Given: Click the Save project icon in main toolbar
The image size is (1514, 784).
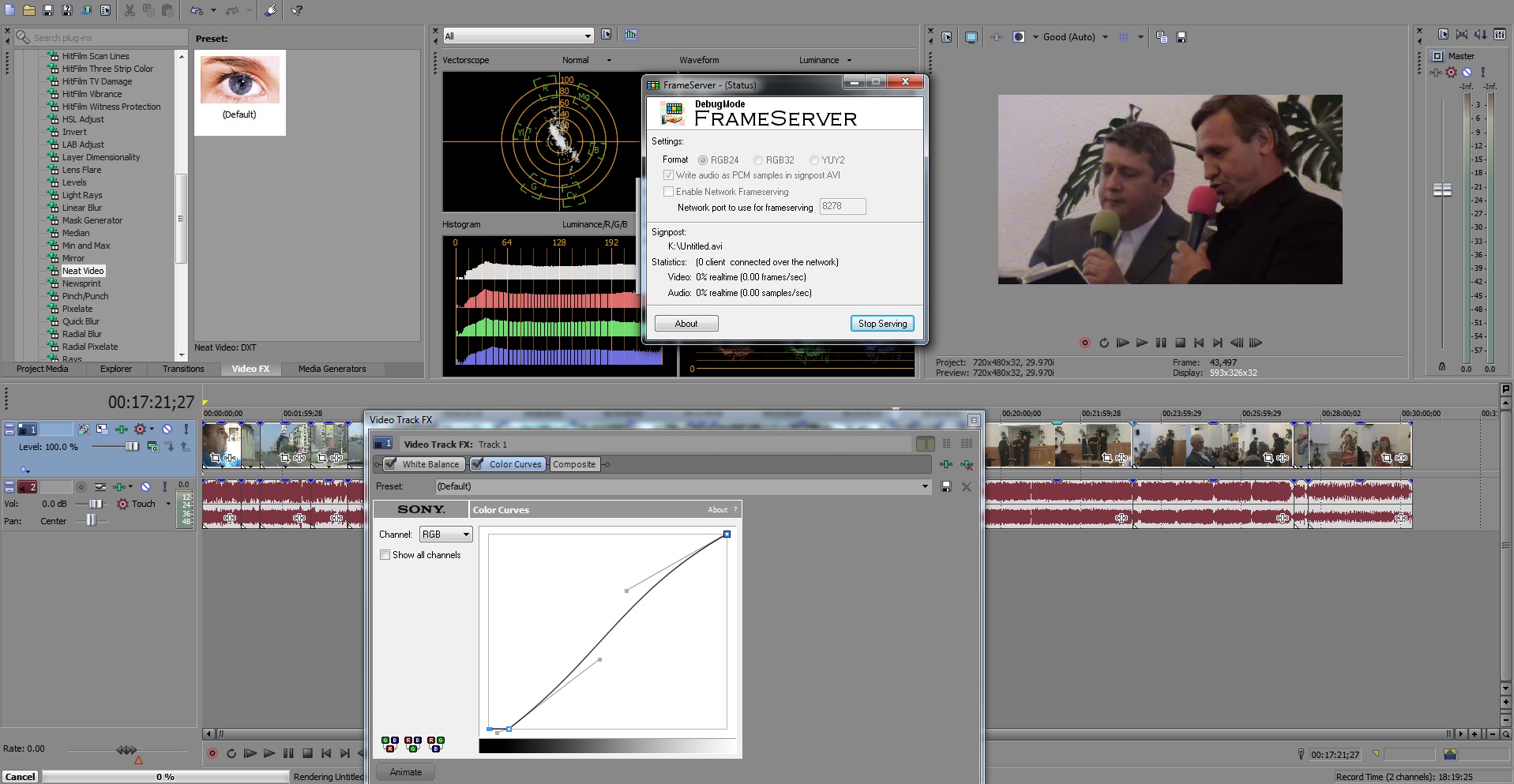Looking at the screenshot, I should [x=48, y=10].
